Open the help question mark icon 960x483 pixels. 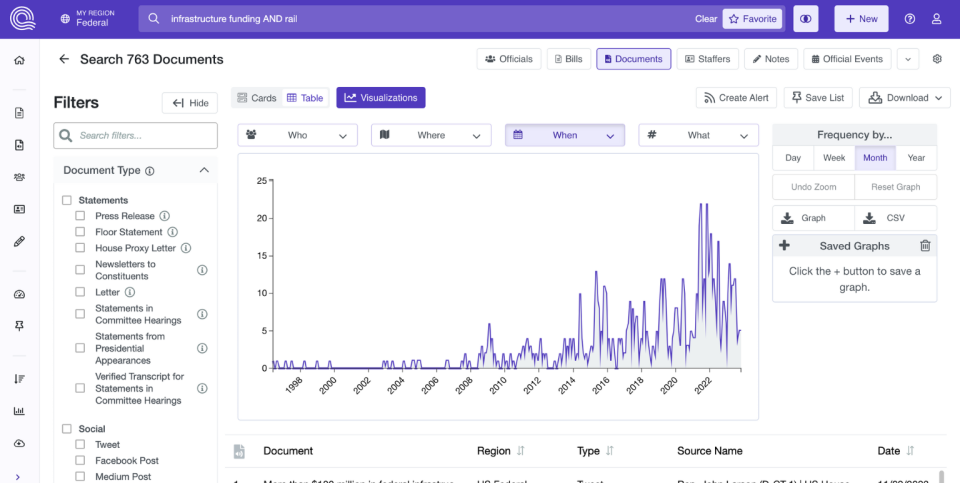pyautogui.click(x=910, y=19)
